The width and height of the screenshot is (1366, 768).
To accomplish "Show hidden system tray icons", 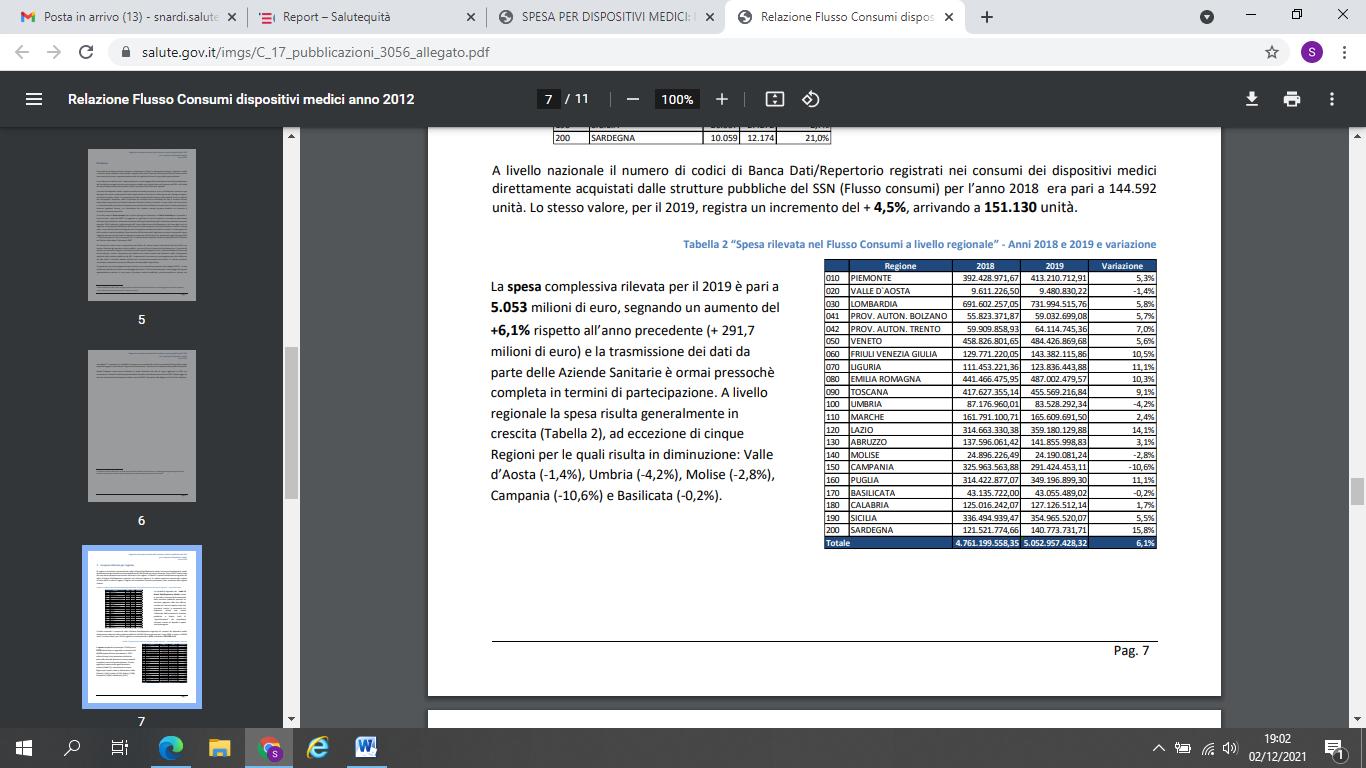I will [1159, 747].
